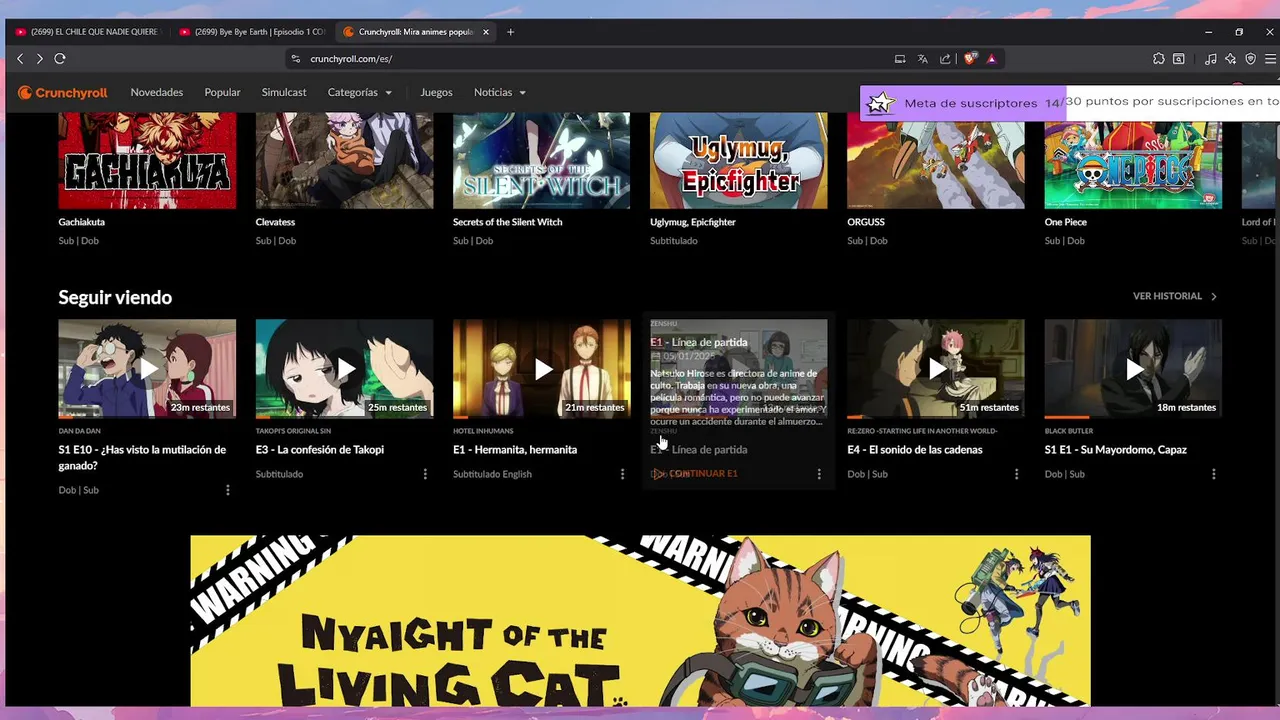Image resolution: width=1280 pixels, height=720 pixels.
Task: Open the new tab plus button
Action: (x=510, y=32)
